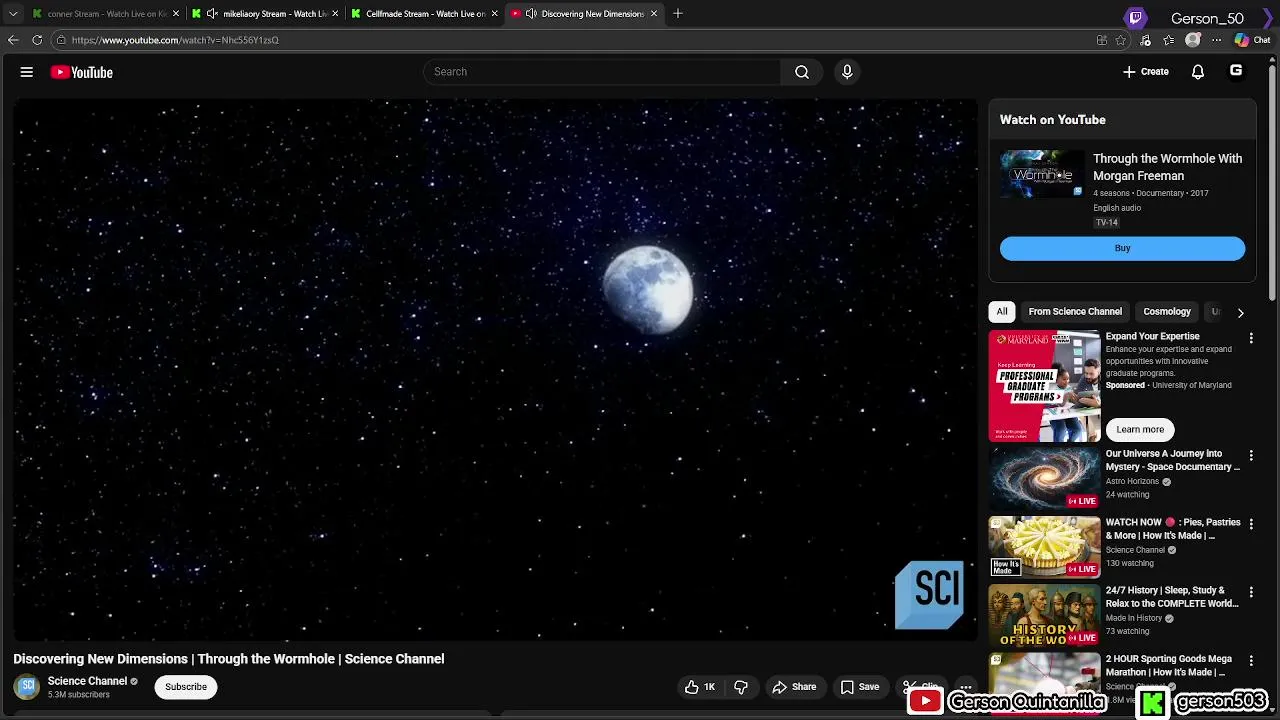Open browser Settings and more ellipsis

[x=1217, y=40]
